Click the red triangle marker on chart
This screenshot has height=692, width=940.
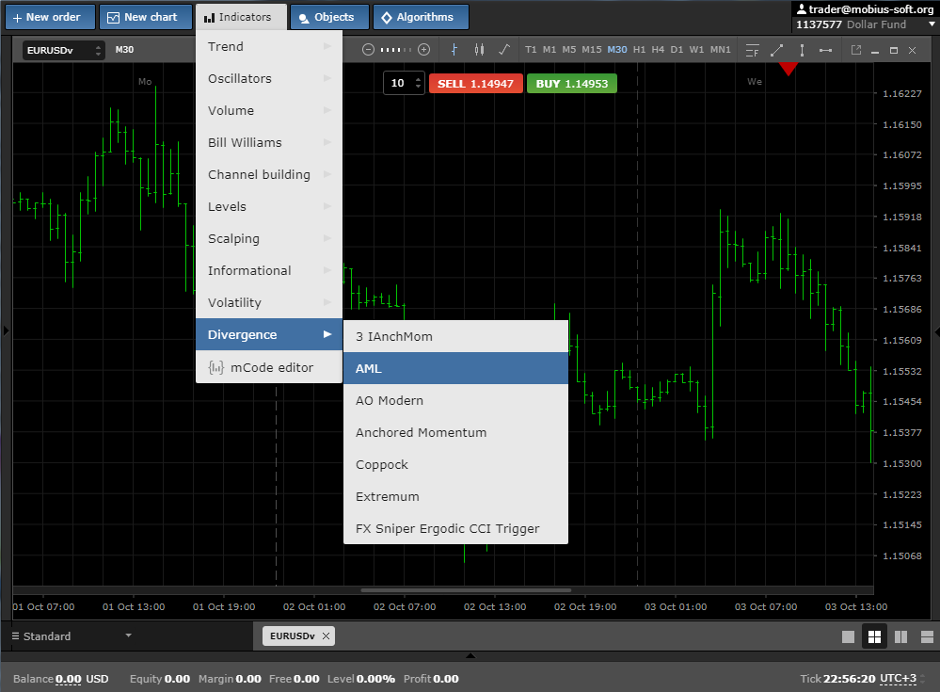coord(788,69)
